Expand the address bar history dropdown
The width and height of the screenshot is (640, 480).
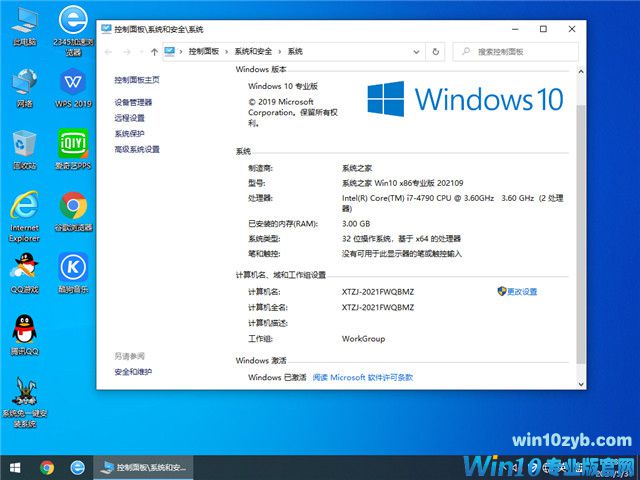tap(416, 52)
